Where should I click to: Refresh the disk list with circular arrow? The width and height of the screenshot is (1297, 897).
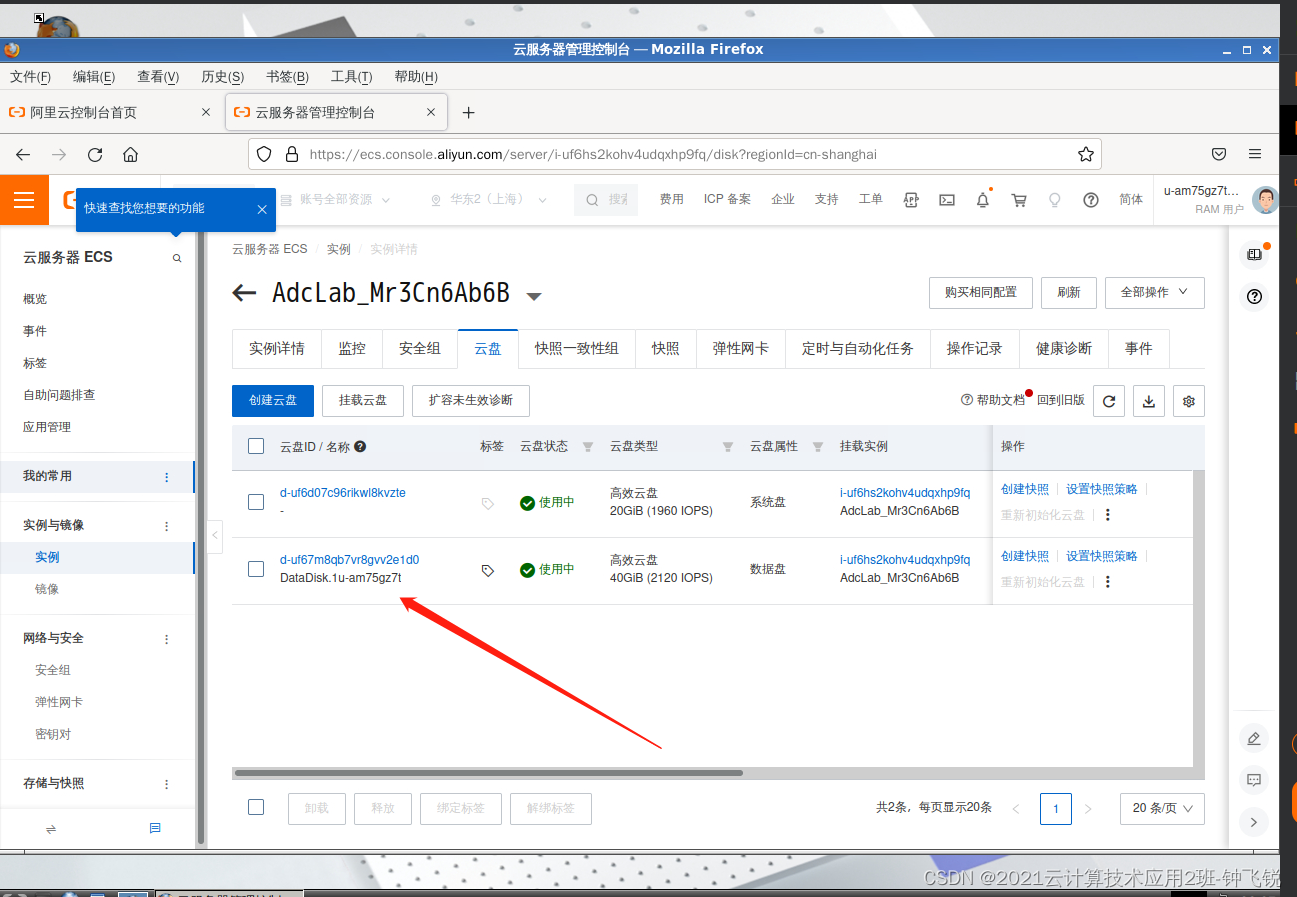1109,401
